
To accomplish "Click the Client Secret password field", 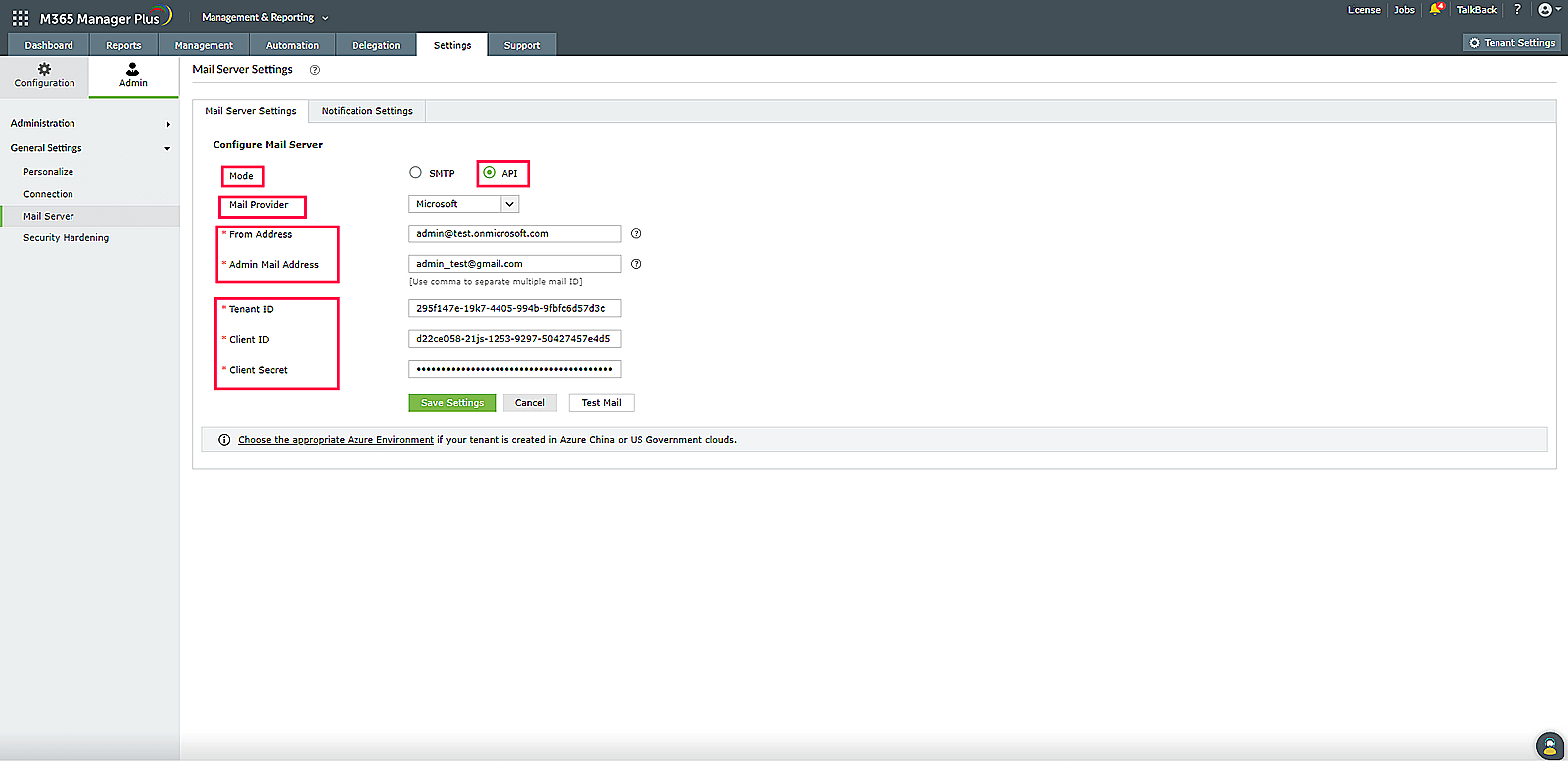I will point(514,369).
